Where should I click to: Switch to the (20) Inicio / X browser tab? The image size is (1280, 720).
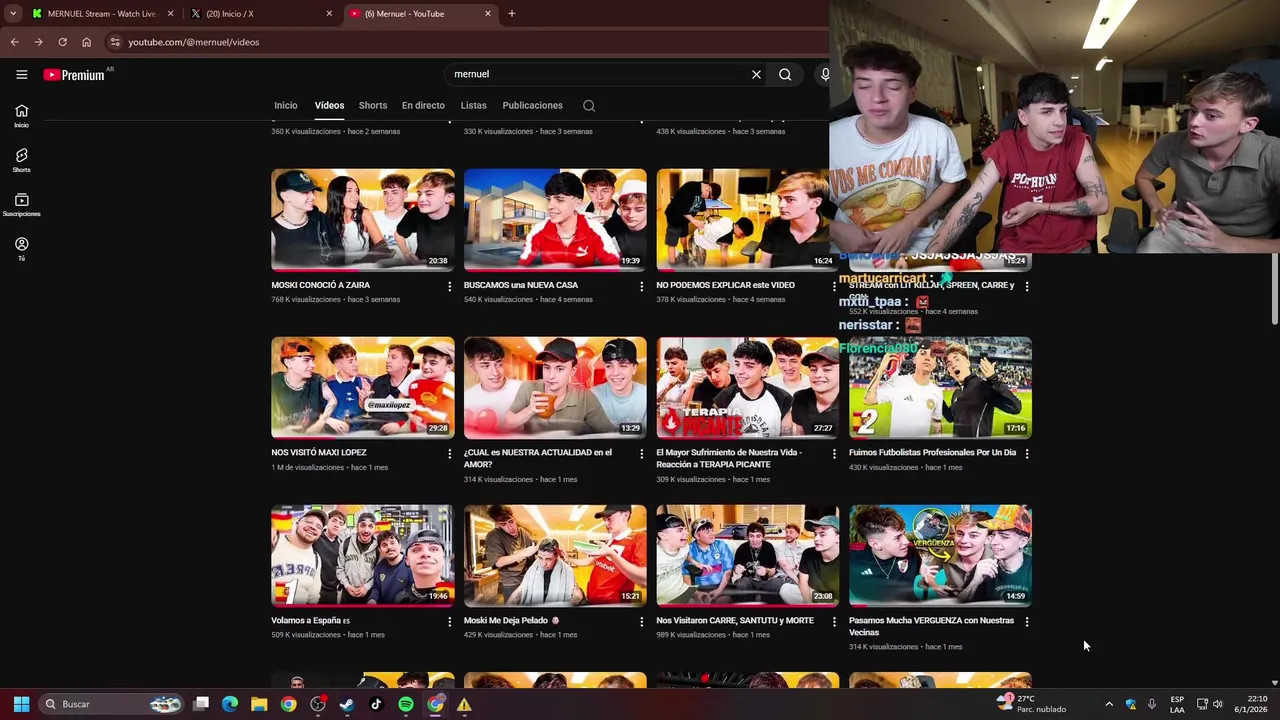click(x=260, y=14)
